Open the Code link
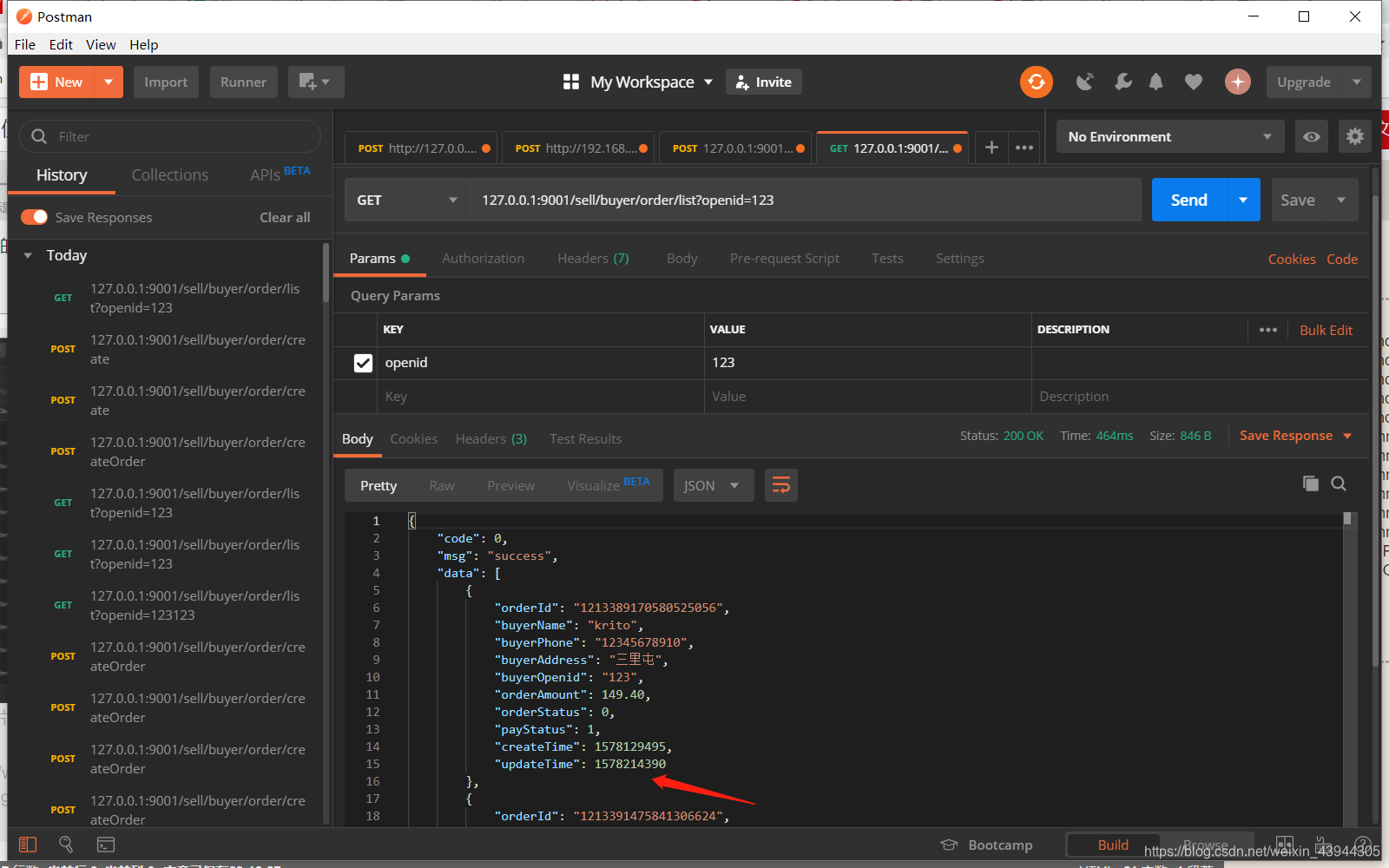The height and width of the screenshot is (868, 1389). click(x=1342, y=259)
